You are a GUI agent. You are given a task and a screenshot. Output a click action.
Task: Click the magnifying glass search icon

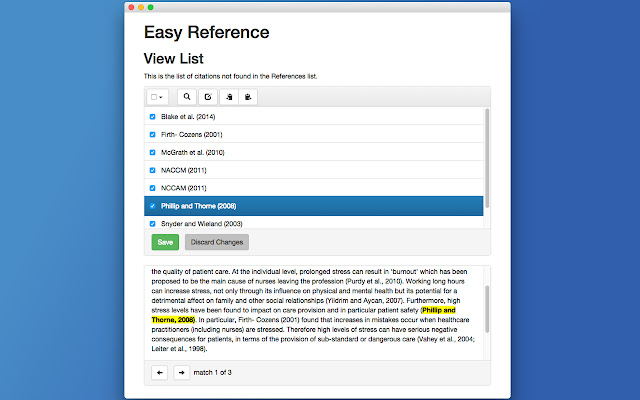[187, 97]
